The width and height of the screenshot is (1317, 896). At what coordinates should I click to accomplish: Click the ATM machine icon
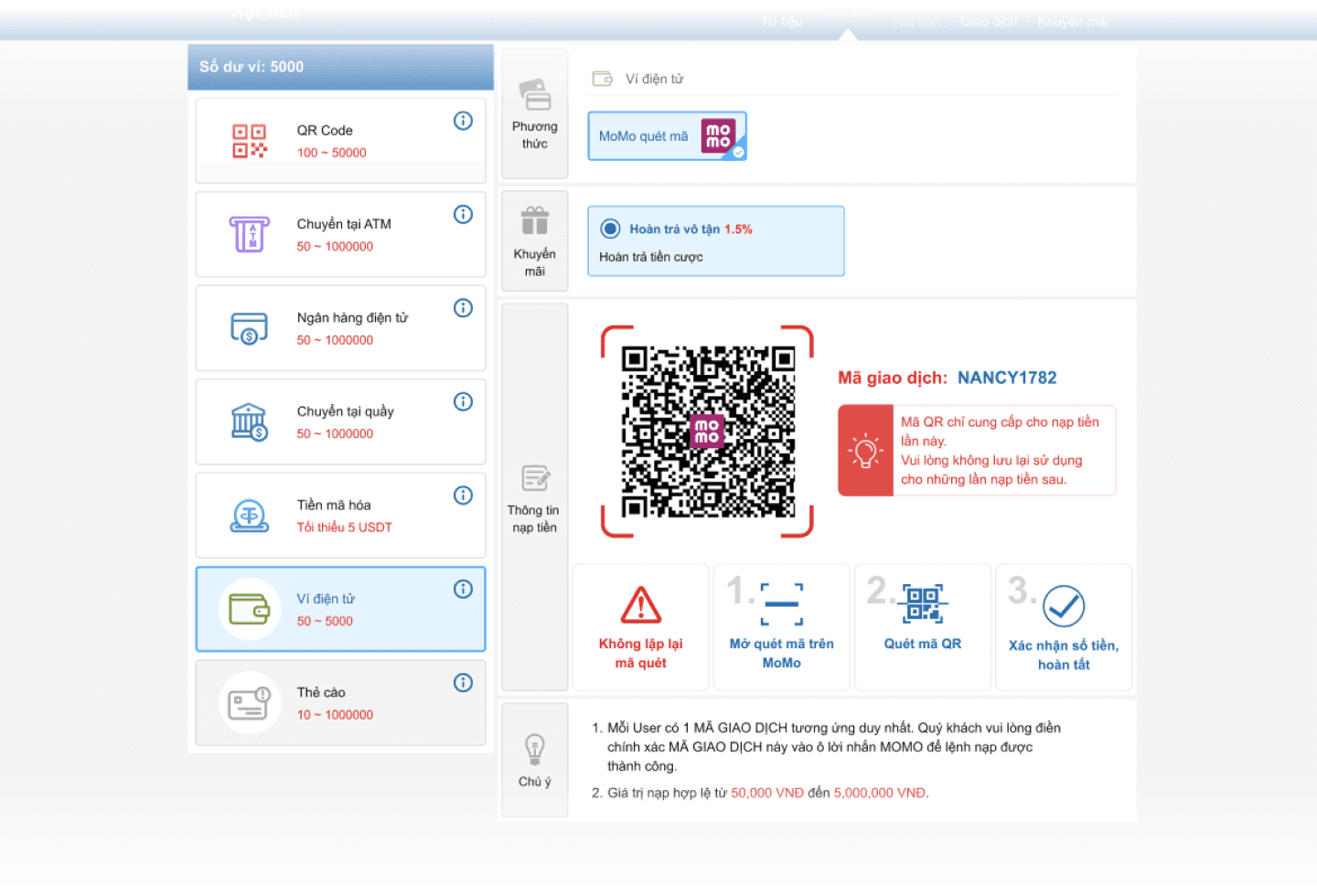coord(249,235)
